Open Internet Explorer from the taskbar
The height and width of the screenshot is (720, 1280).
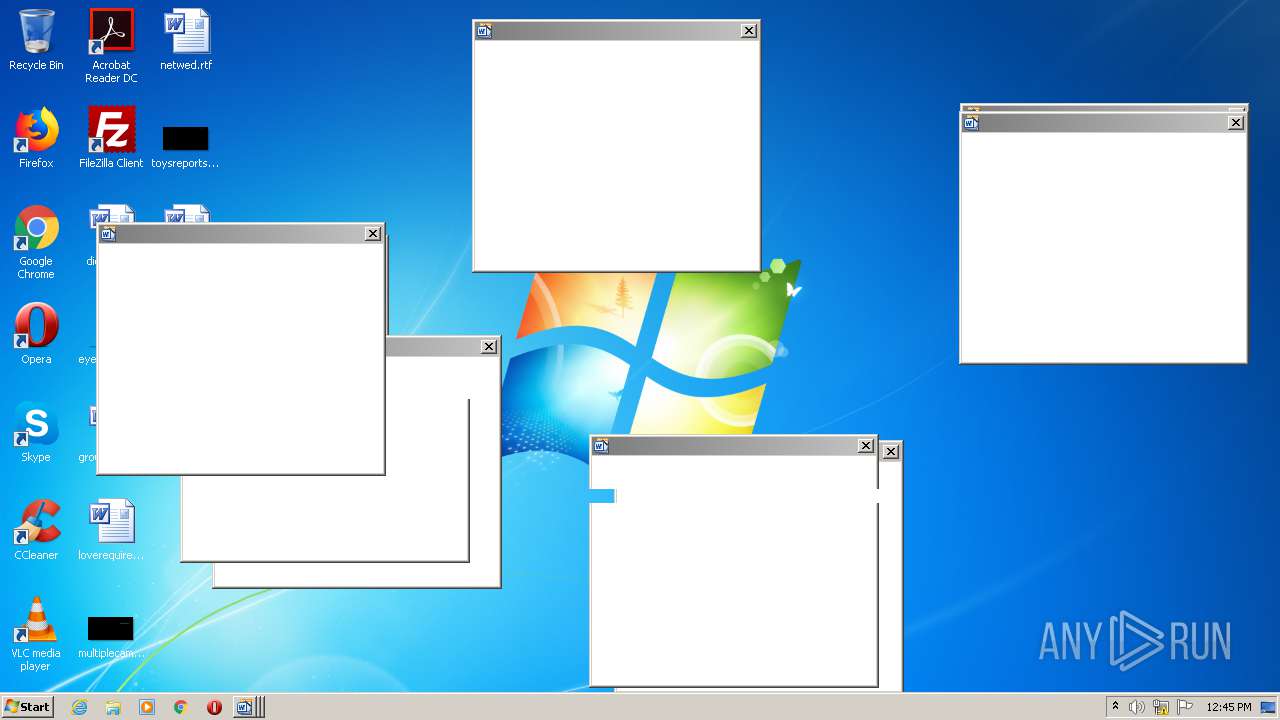point(79,707)
